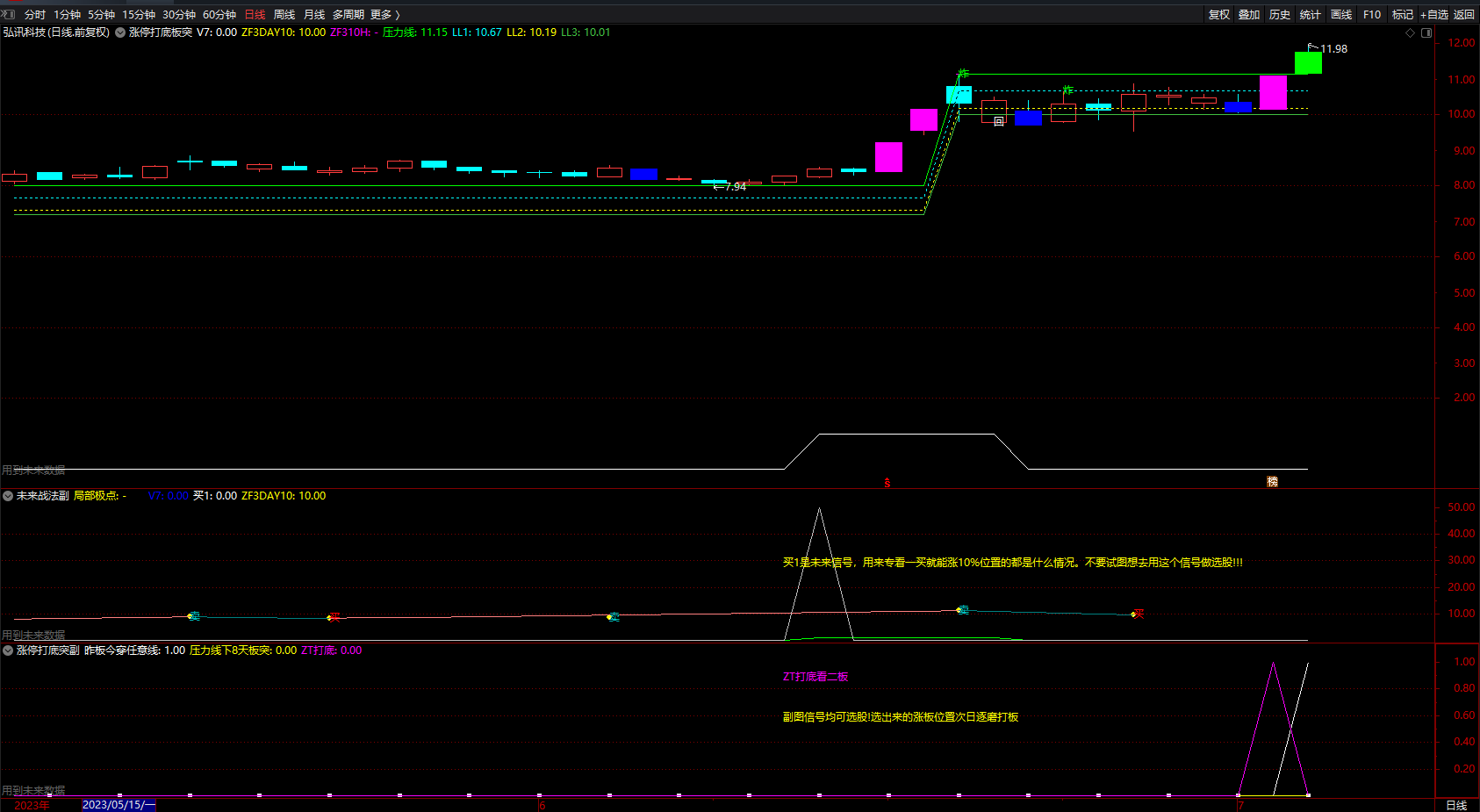Click the diamond icon near the price axis
Viewport: 1480px width, 812px height.
click(1411, 32)
